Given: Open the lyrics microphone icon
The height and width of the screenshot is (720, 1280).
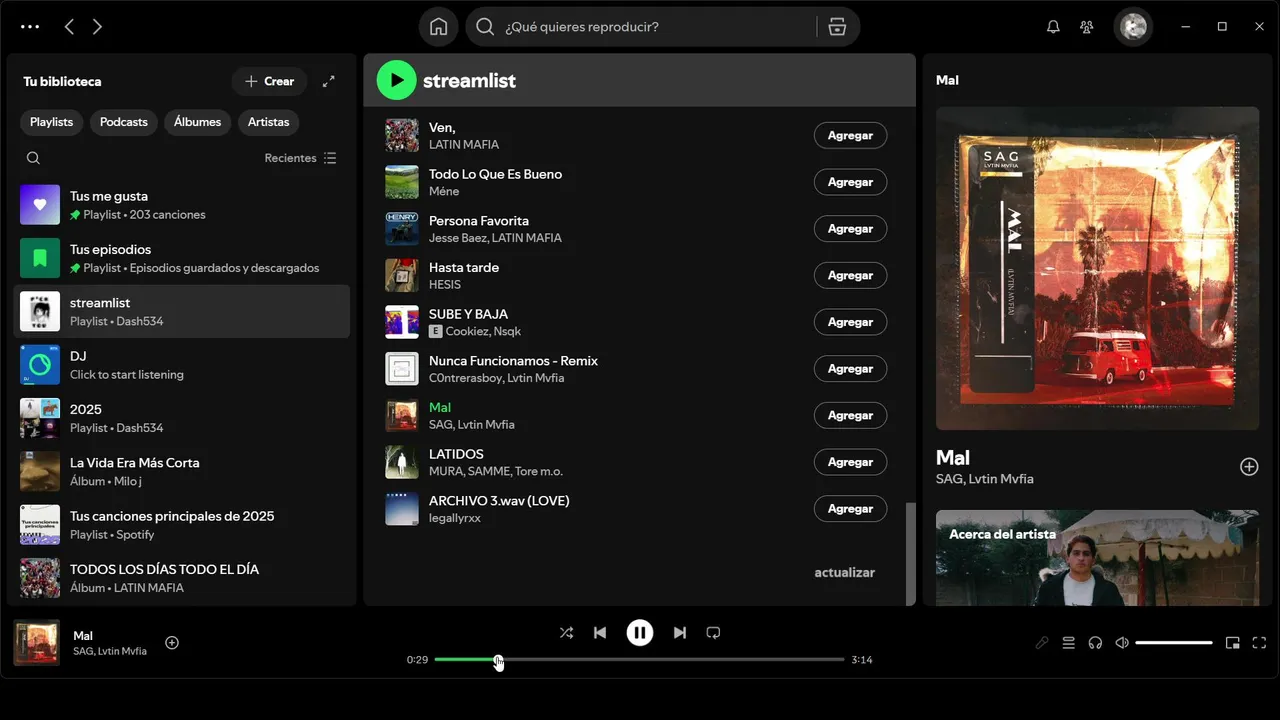Looking at the screenshot, I should coord(1042,643).
